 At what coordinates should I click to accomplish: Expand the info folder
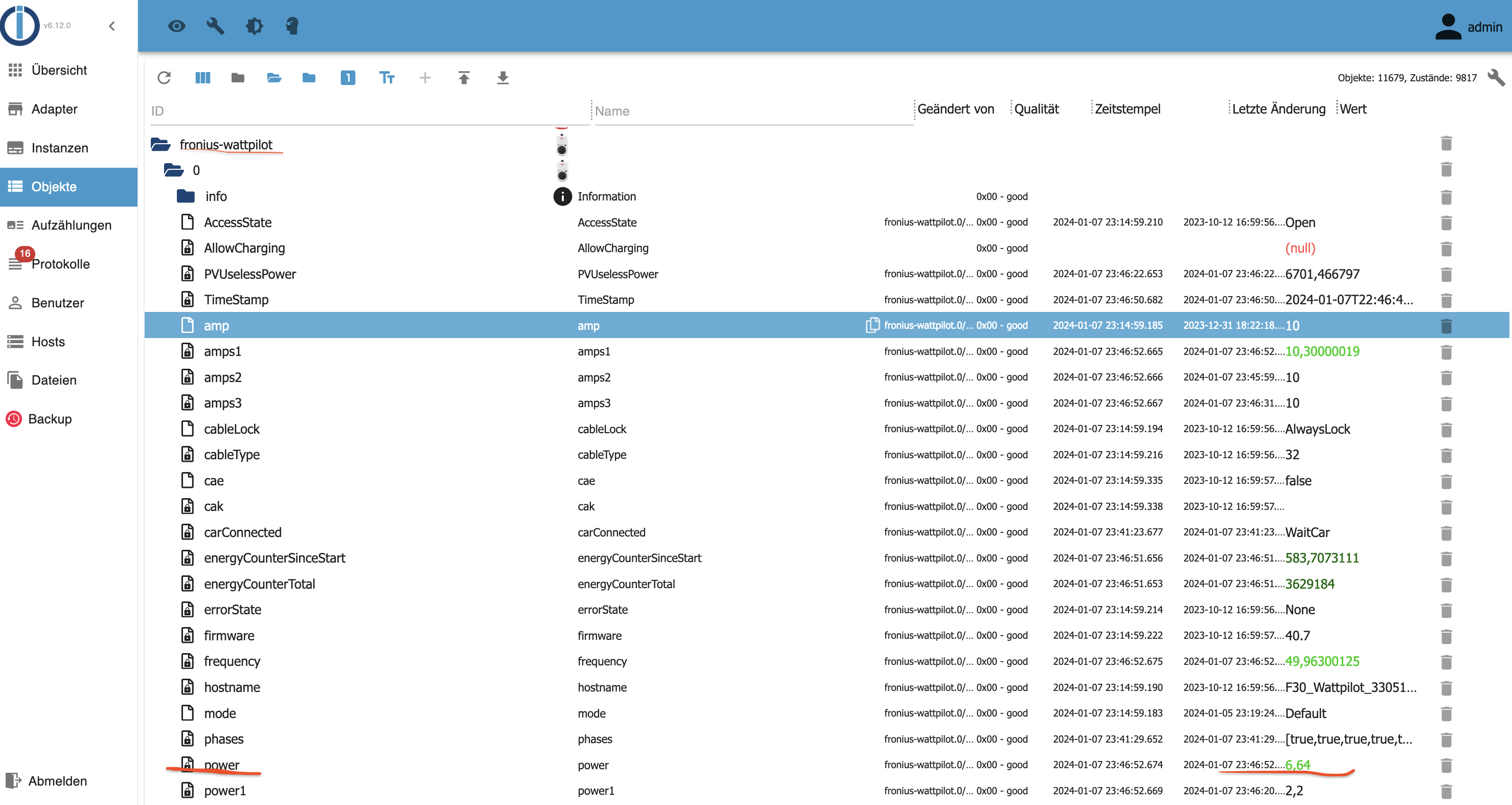[186, 196]
